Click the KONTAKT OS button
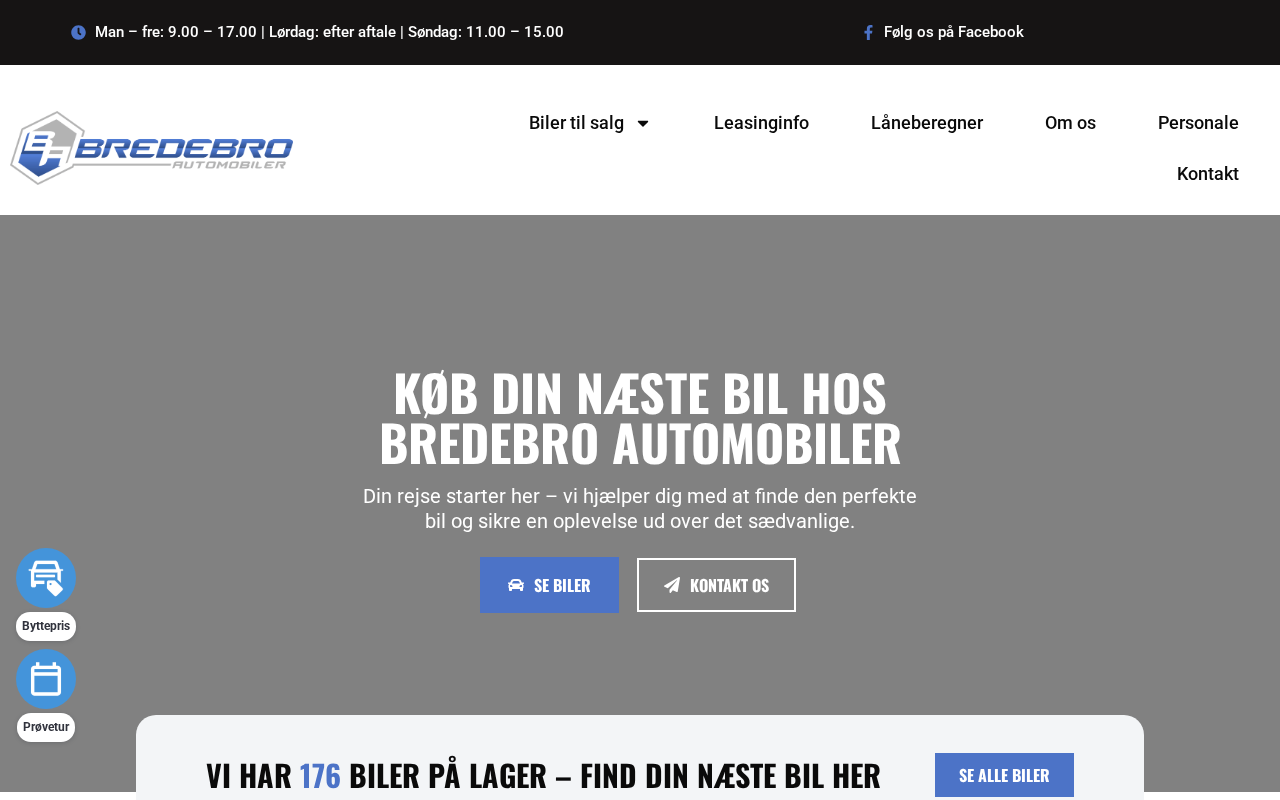 [x=716, y=585]
